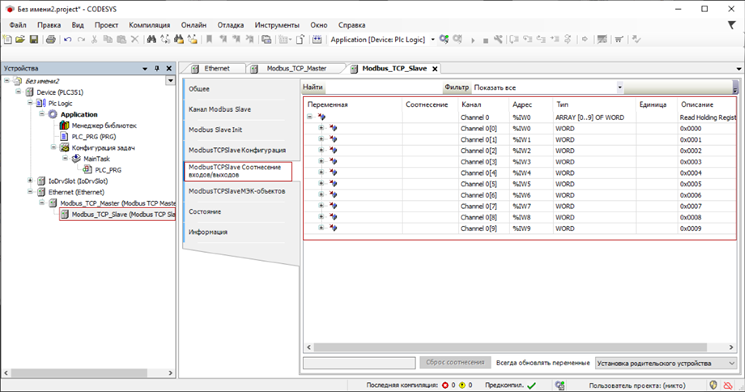Select Modbus_TCP_Slave in device tree
The height and width of the screenshot is (392, 745).
123,214
